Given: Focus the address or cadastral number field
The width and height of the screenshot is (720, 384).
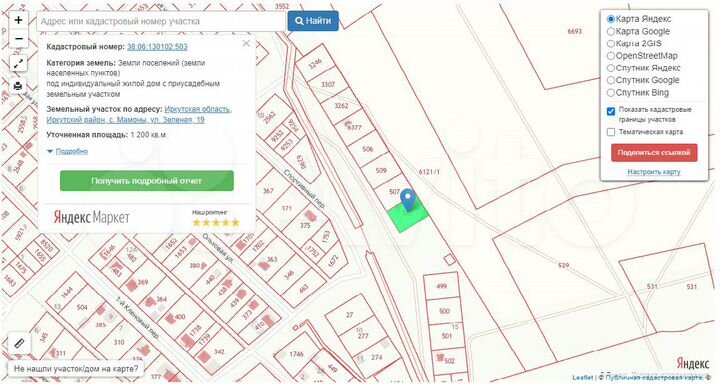Looking at the screenshot, I should (161, 21).
